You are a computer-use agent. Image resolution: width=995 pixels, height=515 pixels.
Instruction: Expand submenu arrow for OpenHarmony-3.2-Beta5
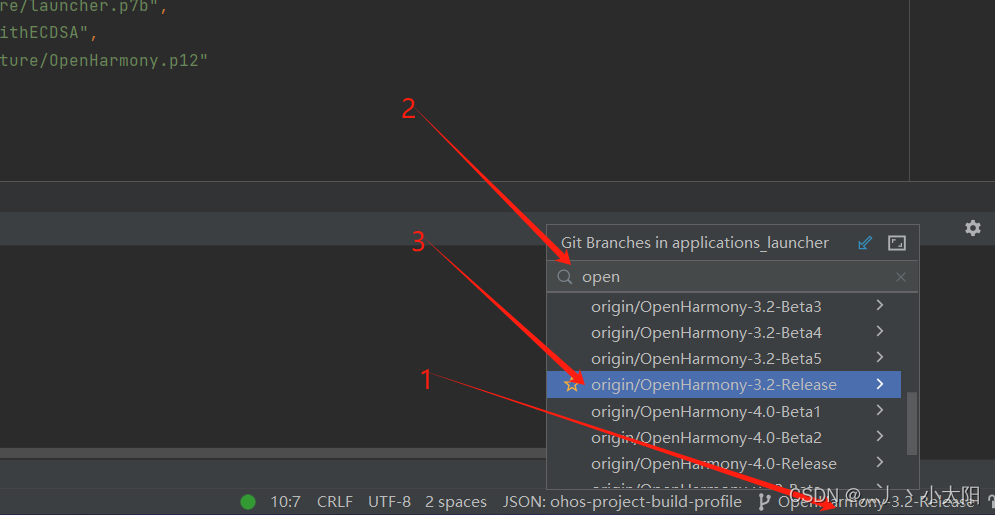(x=880, y=358)
